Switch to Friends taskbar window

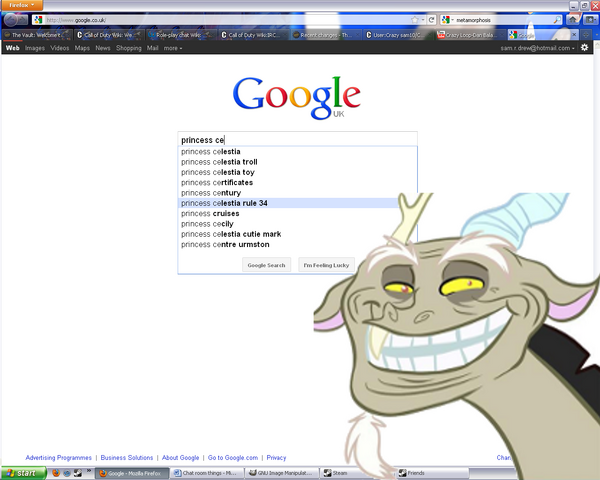(x=432, y=473)
